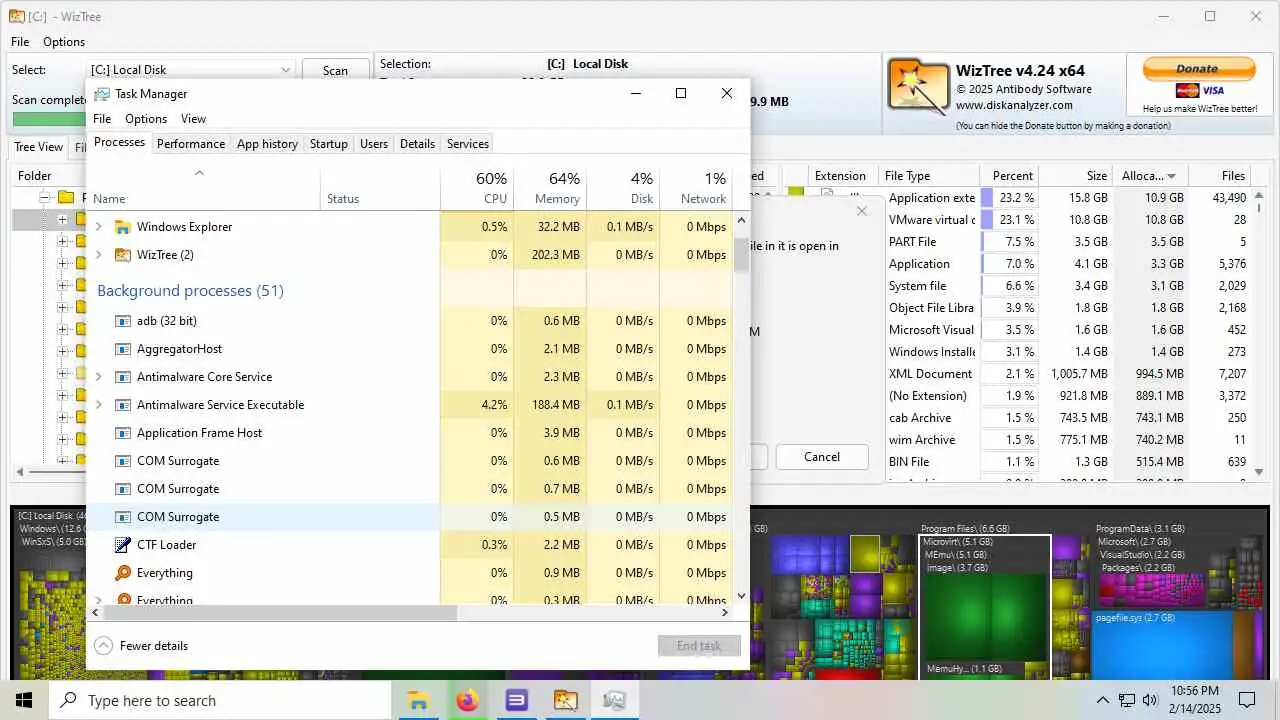Switch to the Performance tab
This screenshot has width=1280, height=720.
191,144
